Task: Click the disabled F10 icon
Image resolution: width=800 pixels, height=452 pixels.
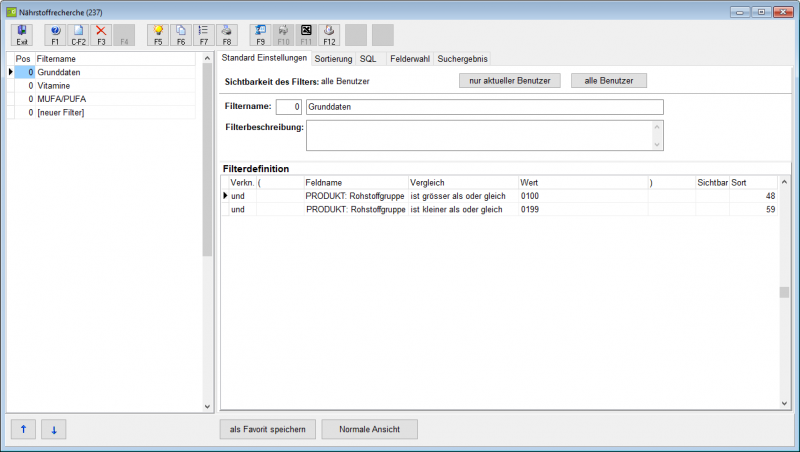Action: [x=284, y=35]
